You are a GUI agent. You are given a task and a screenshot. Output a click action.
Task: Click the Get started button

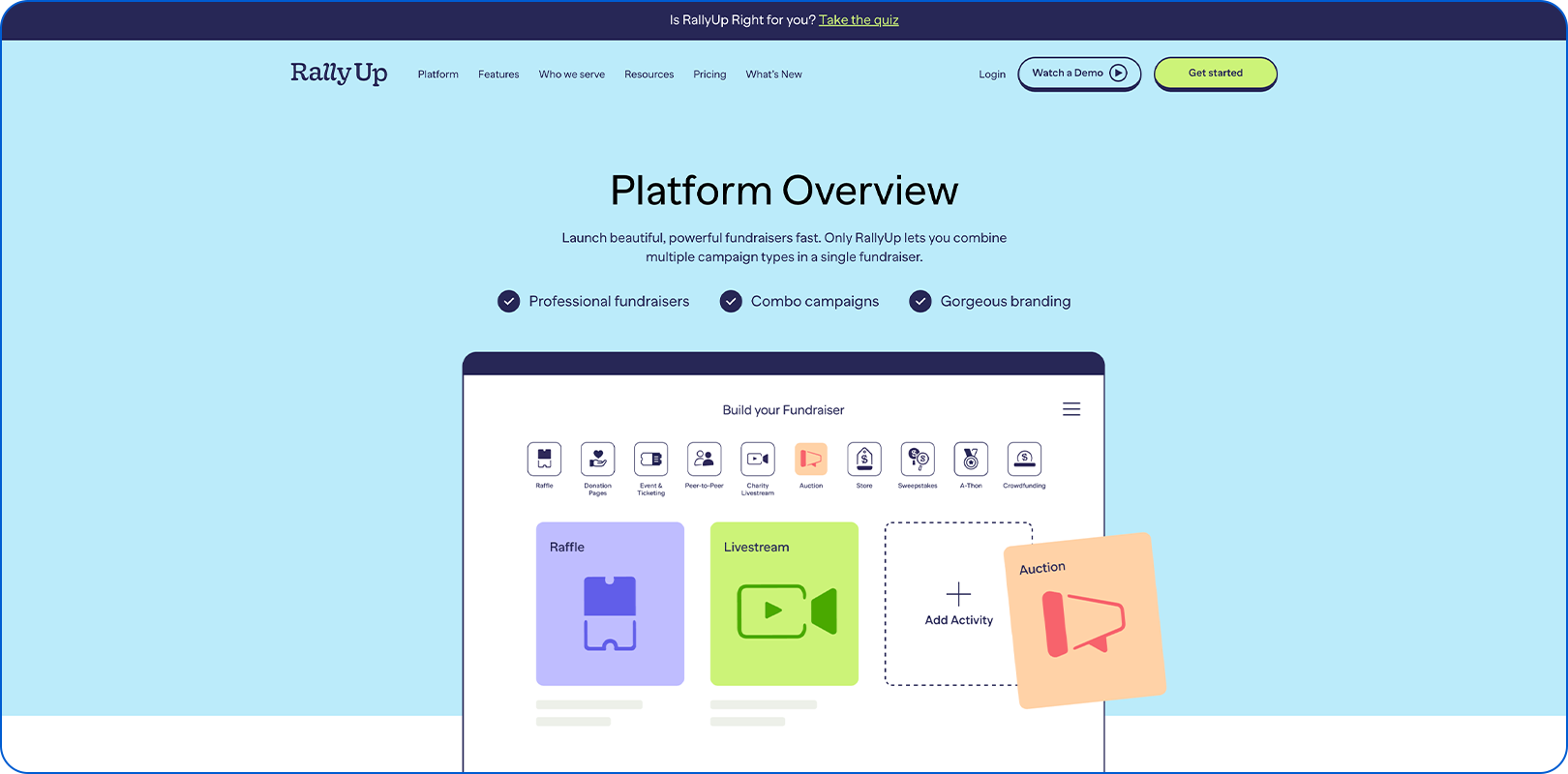1216,74
